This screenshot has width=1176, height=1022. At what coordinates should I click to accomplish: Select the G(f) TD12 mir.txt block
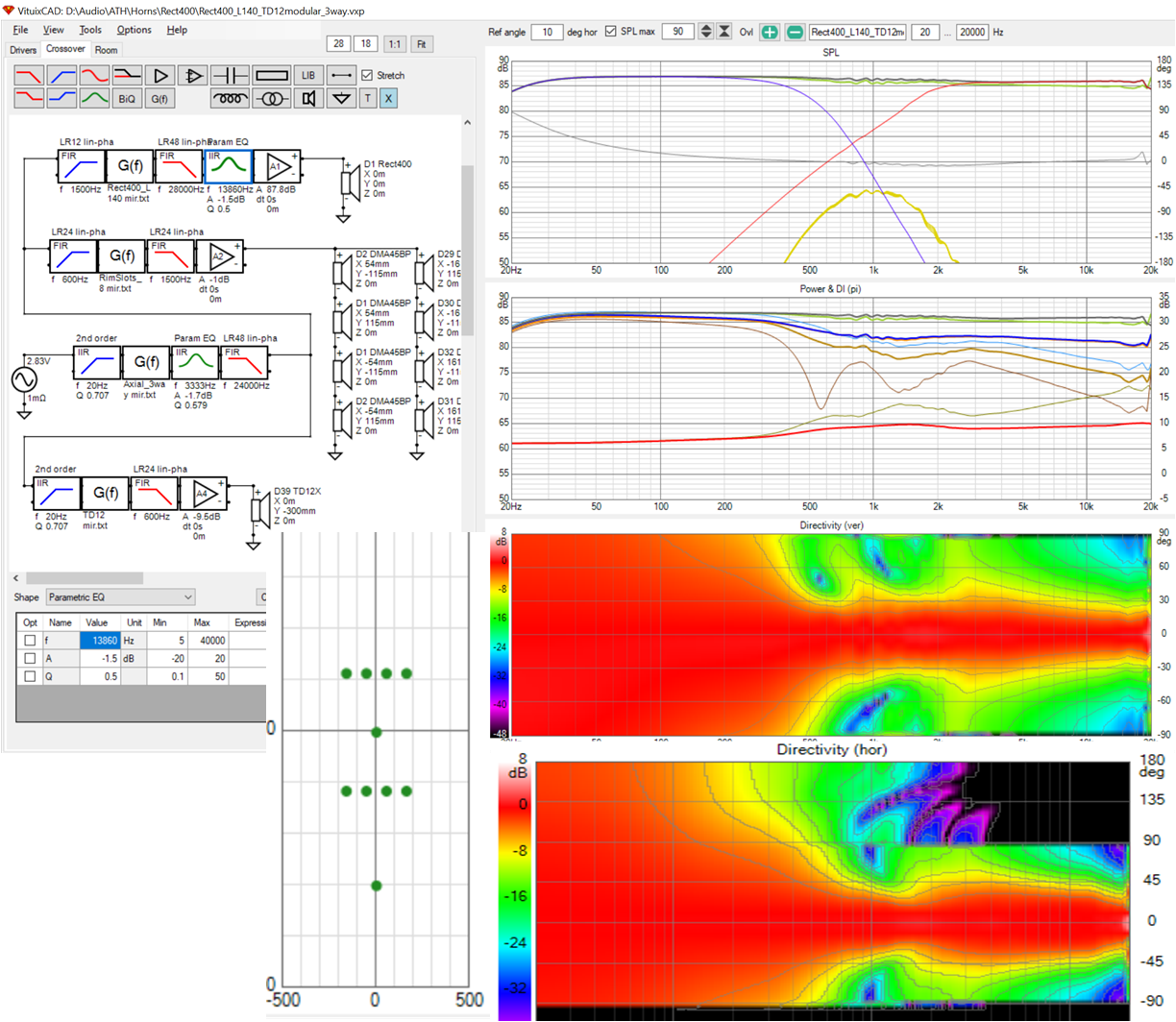tap(104, 494)
